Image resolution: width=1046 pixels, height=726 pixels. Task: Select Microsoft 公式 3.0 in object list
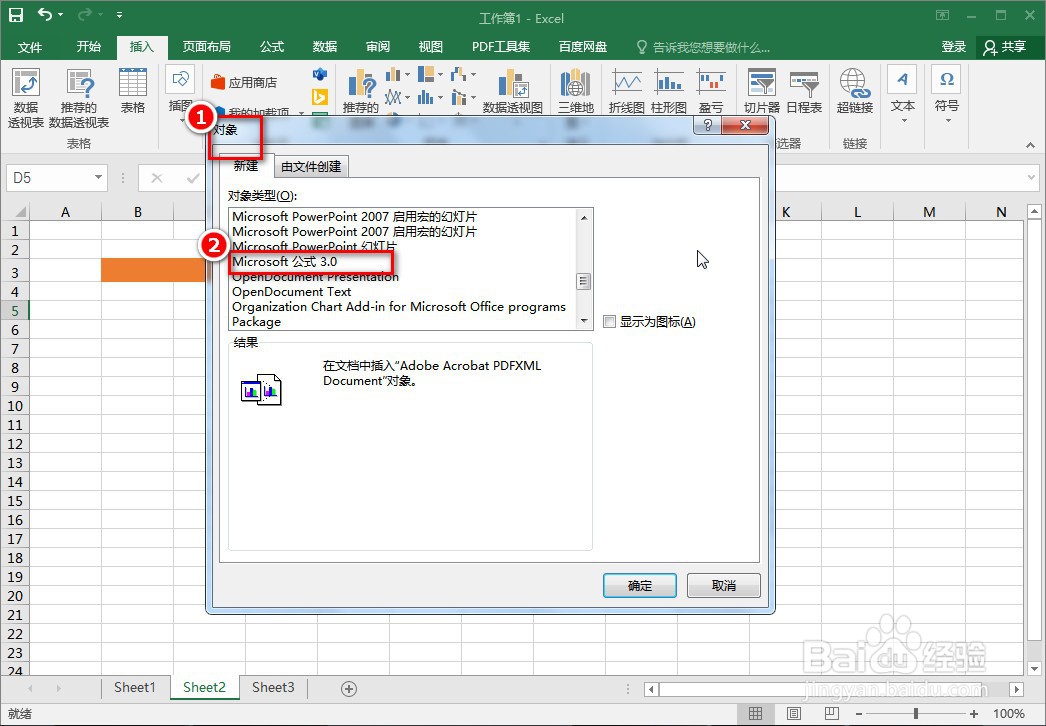[x=285, y=262]
